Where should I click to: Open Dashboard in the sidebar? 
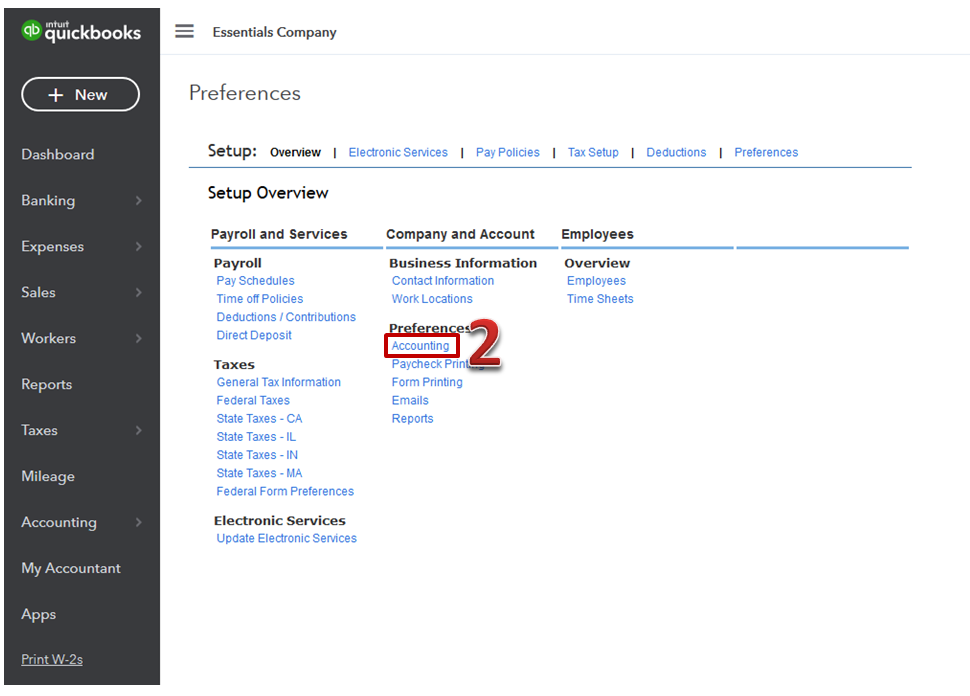point(58,154)
